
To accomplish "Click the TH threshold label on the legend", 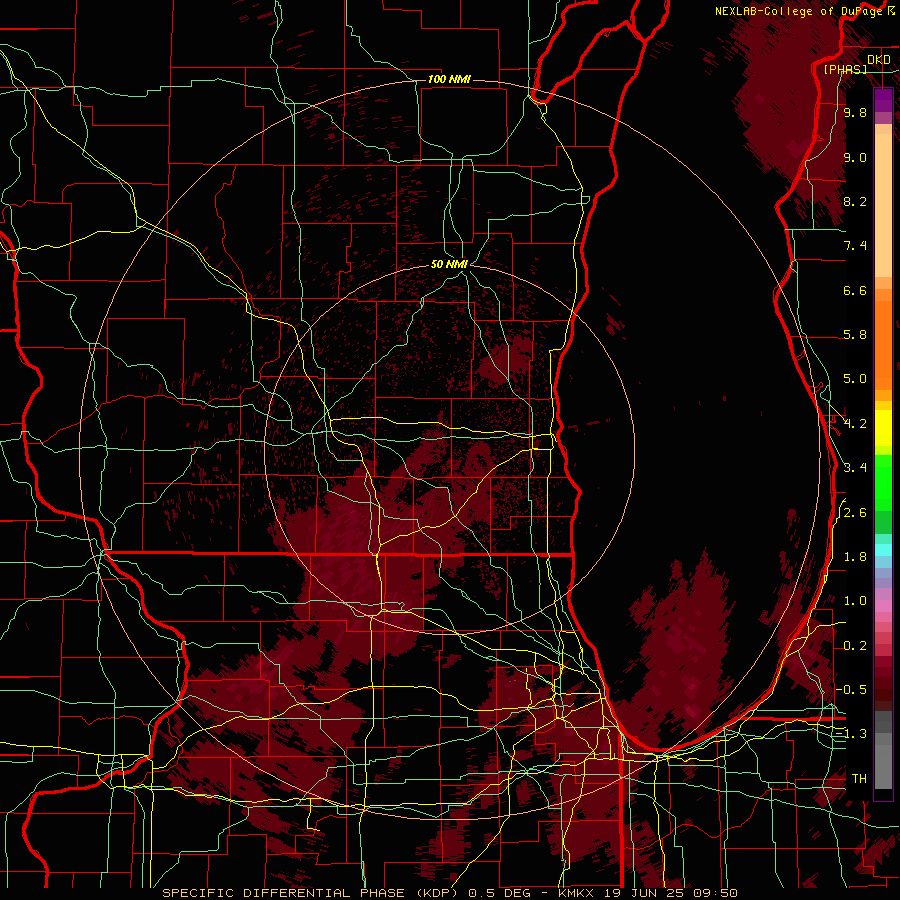I will pos(859,779).
